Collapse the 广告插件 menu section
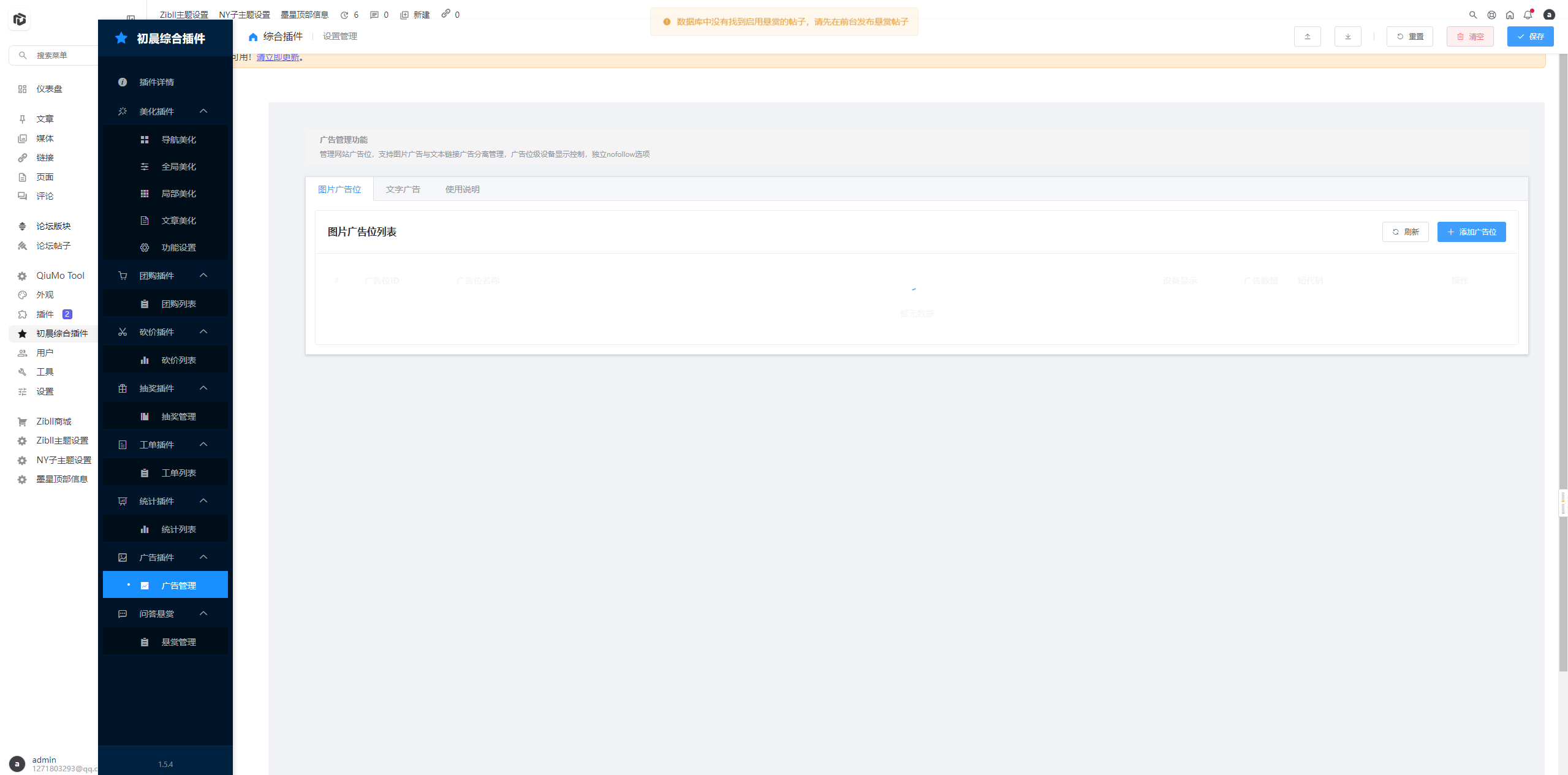1568x775 pixels. [x=203, y=558]
